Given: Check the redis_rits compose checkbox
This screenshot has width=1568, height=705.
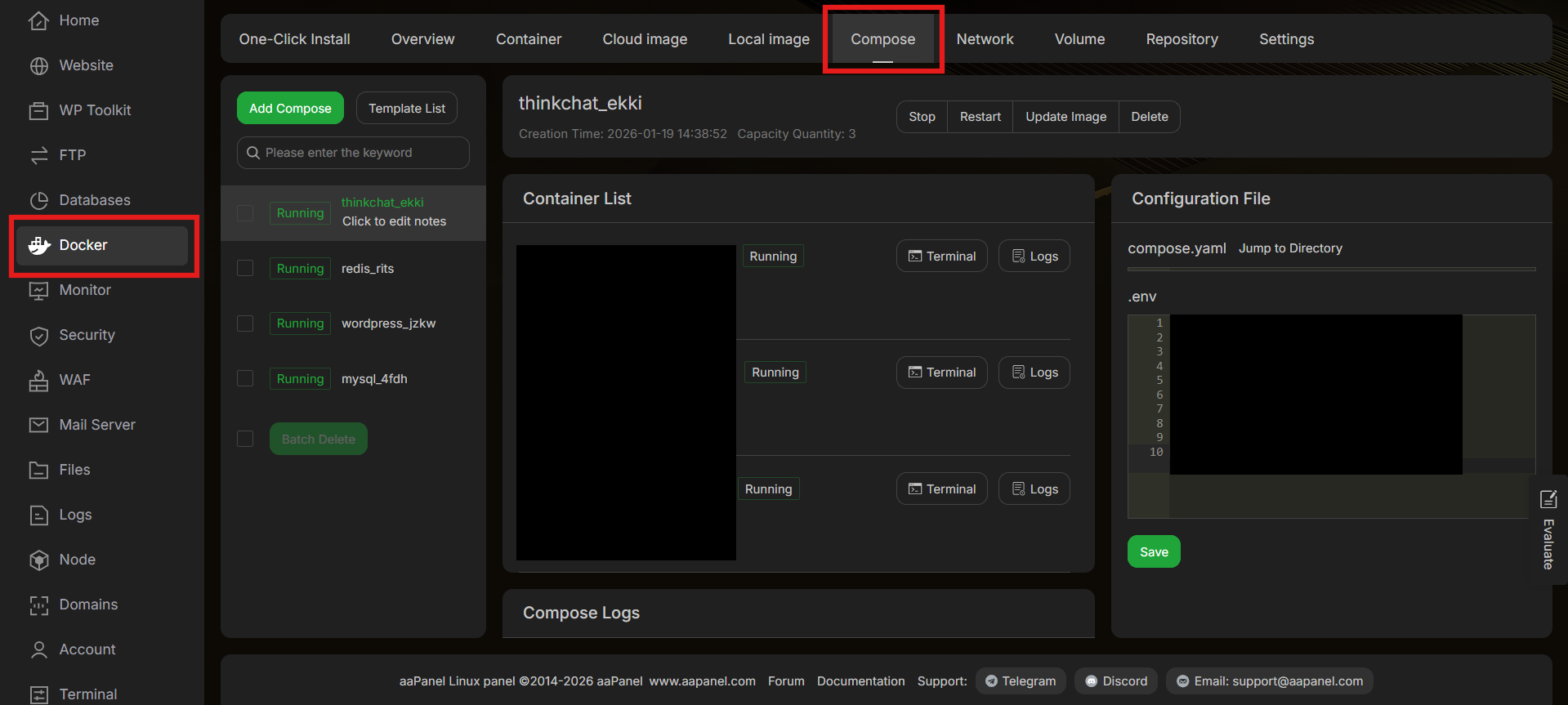Looking at the screenshot, I should pyautogui.click(x=245, y=268).
